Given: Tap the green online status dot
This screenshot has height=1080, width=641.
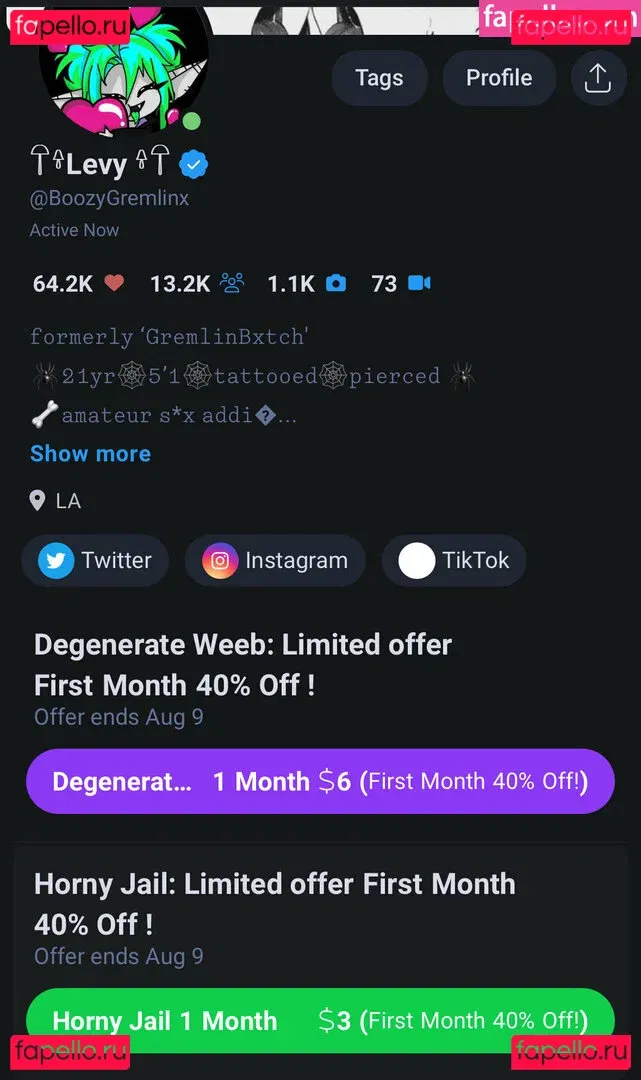Looking at the screenshot, I should 191,122.
